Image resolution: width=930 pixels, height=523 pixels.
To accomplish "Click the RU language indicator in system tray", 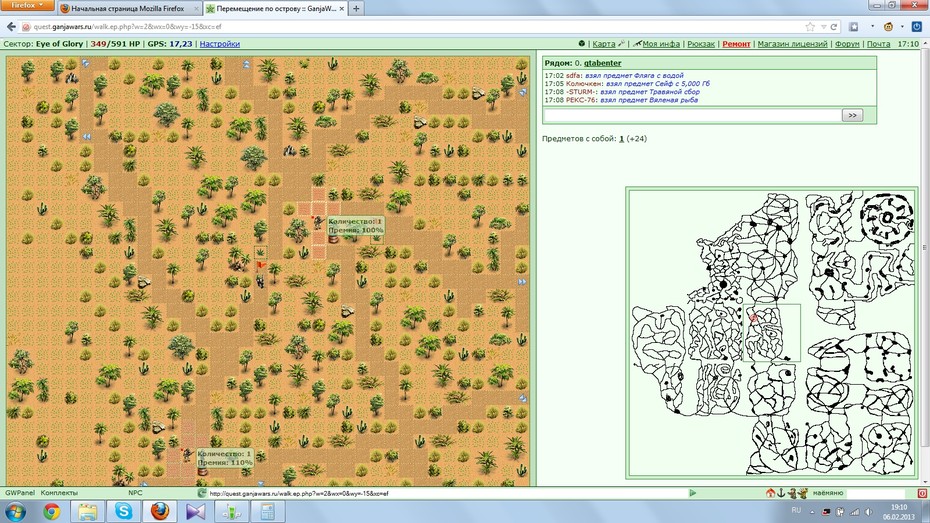I will tap(796, 510).
